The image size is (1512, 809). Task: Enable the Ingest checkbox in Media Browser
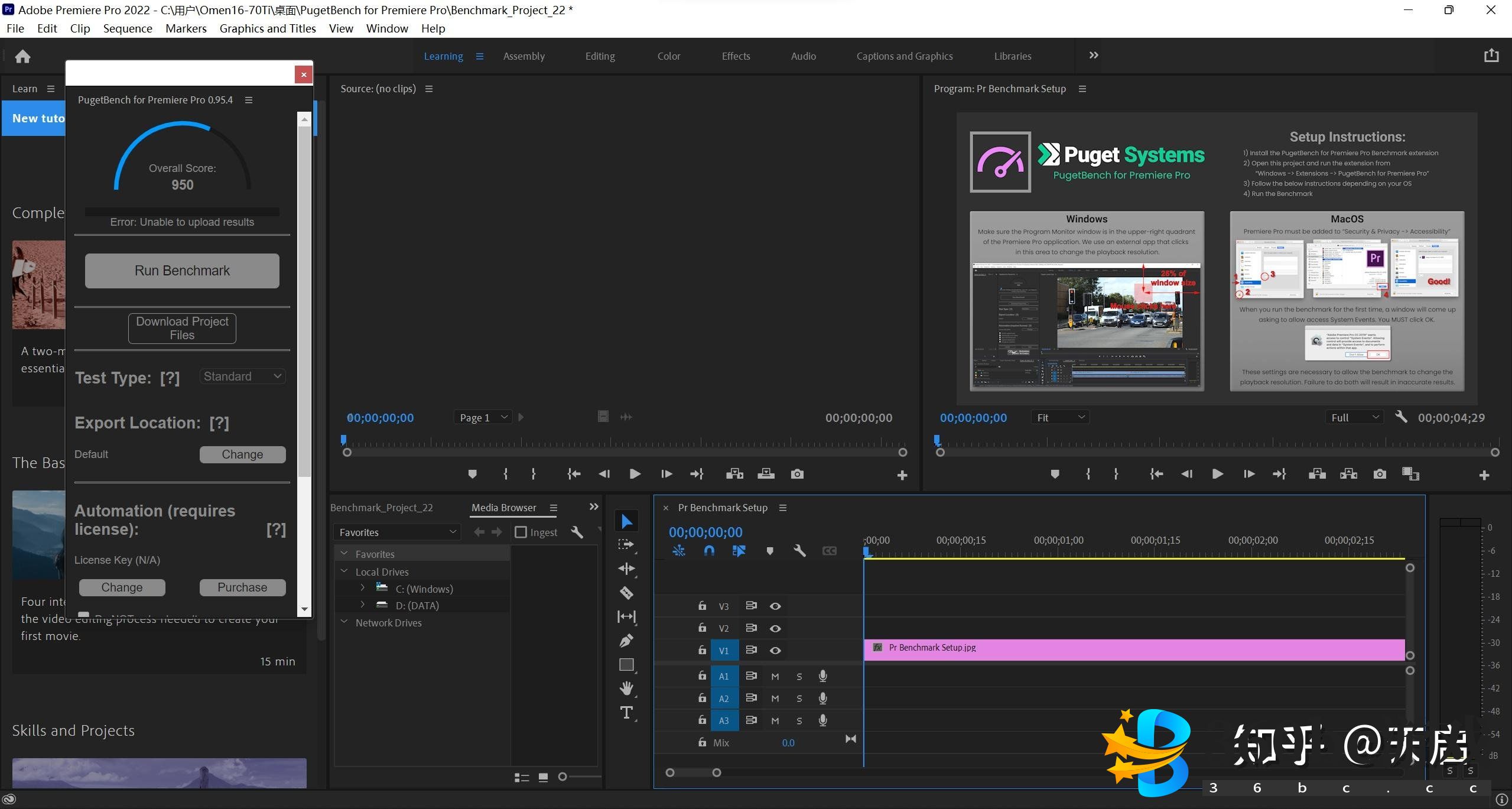click(521, 532)
